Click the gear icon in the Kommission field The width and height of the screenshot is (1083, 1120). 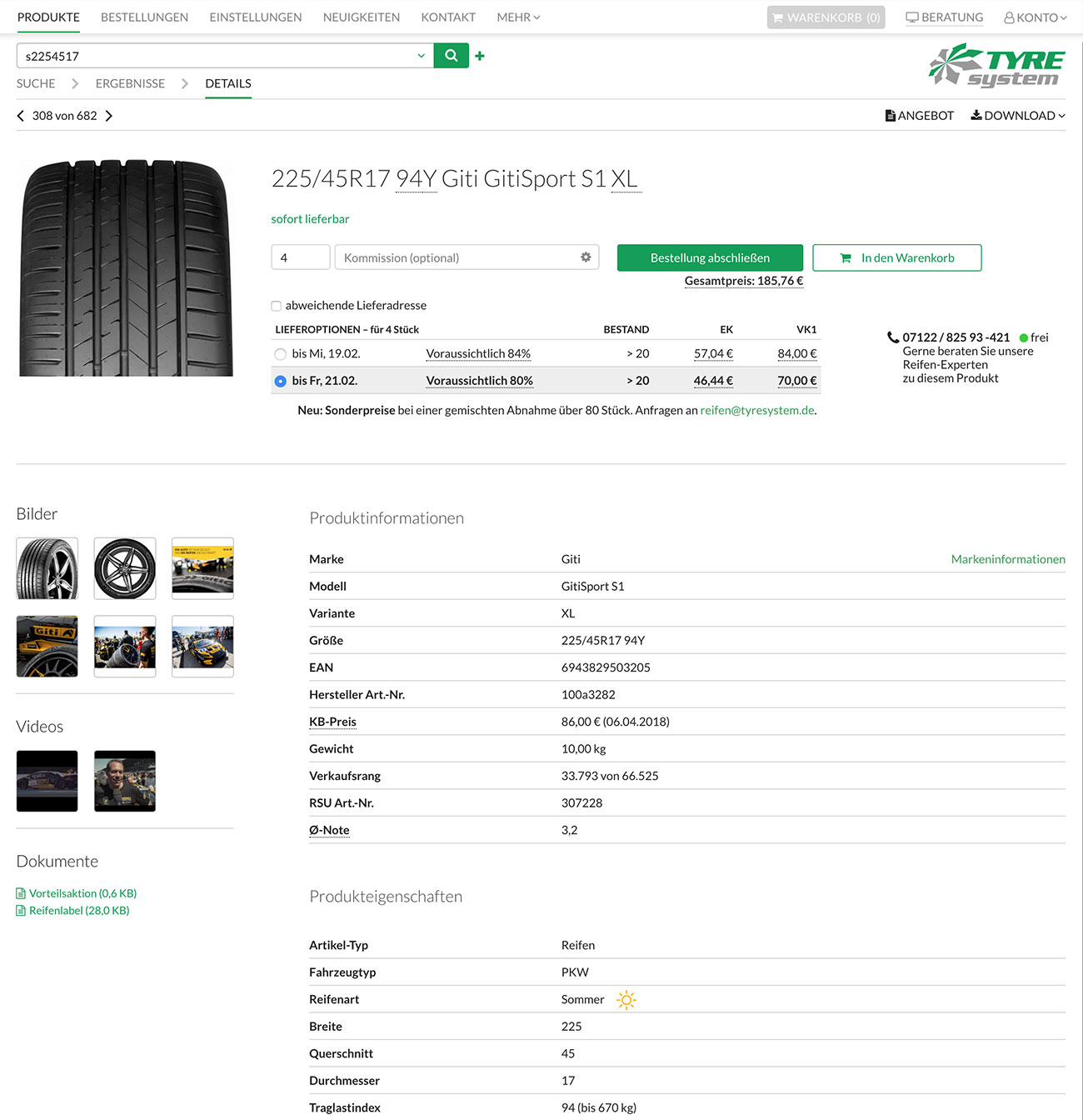coord(586,257)
